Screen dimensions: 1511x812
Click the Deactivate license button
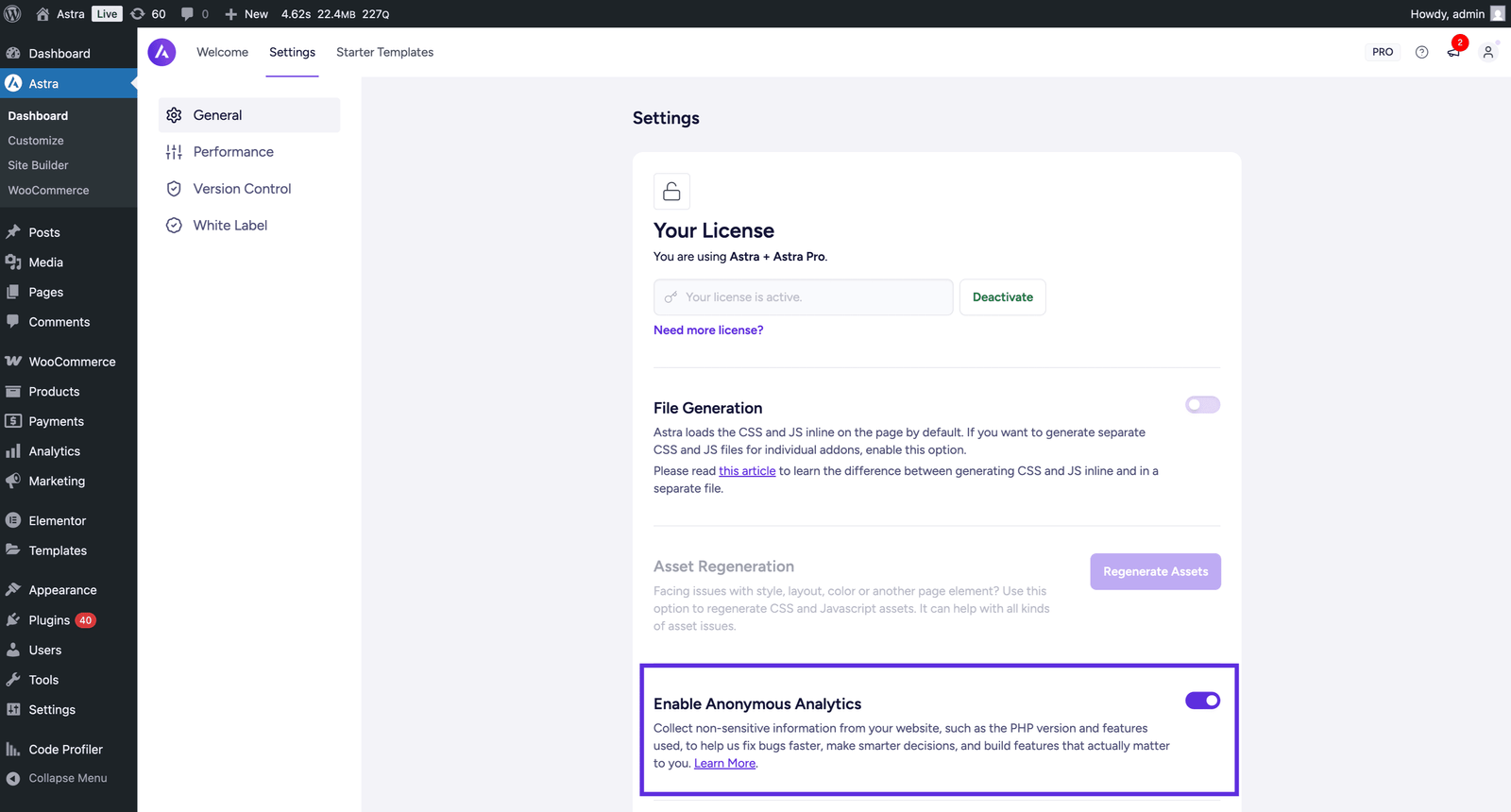pyautogui.click(x=1002, y=297)
